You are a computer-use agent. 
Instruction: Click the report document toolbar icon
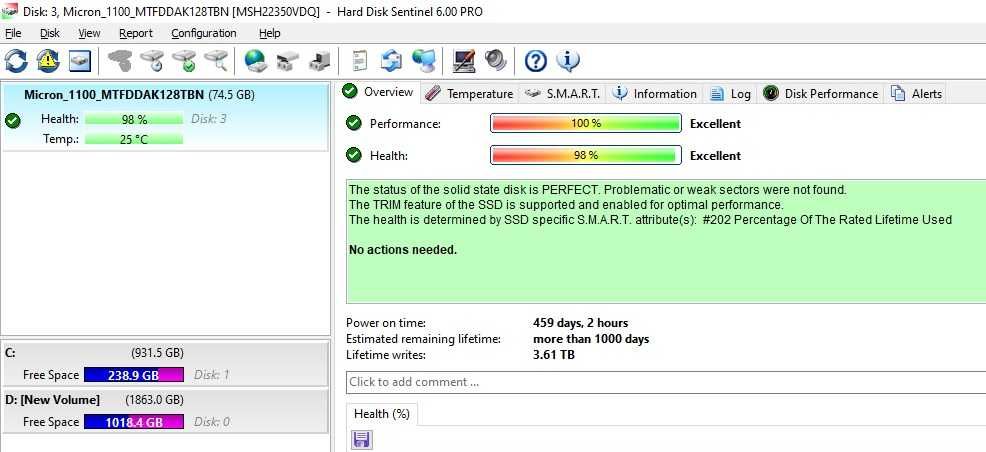[360, 60]
